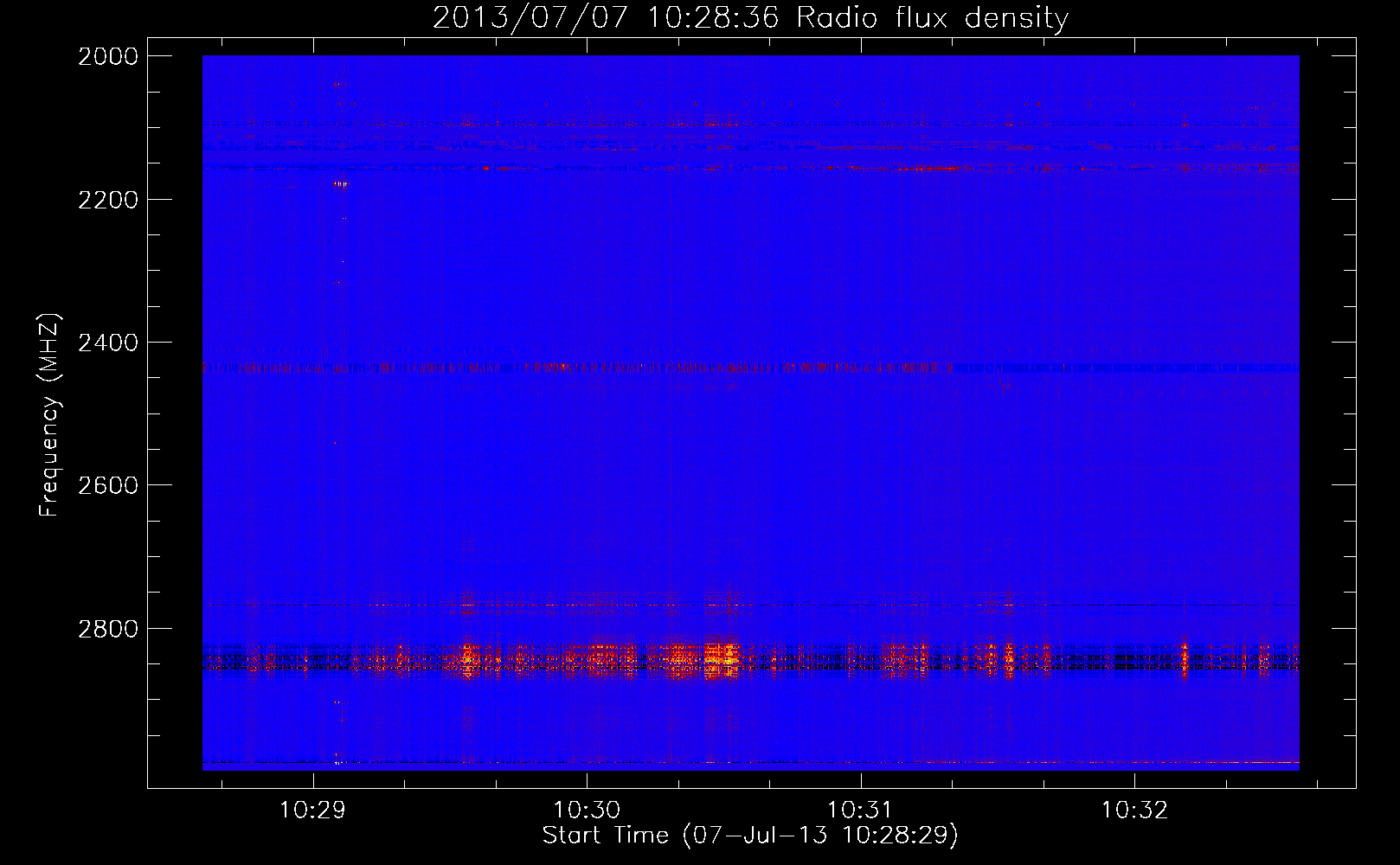The image size is (1400, 865).
Task: Select the 10:29 time axis label
Action: (312, 811)
